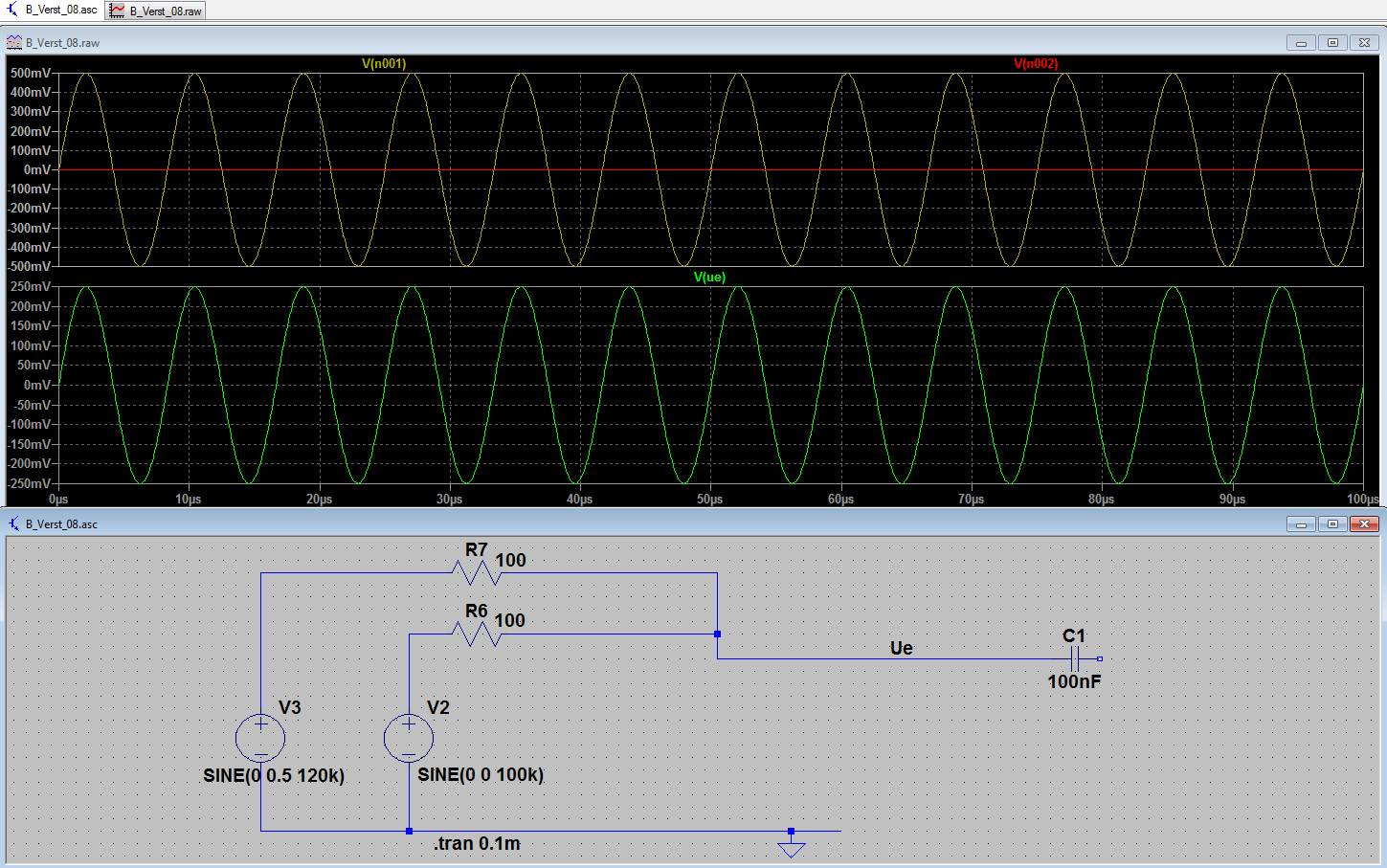Click the 0µs time axis label
1387x868 pixels.
(58, 500)
